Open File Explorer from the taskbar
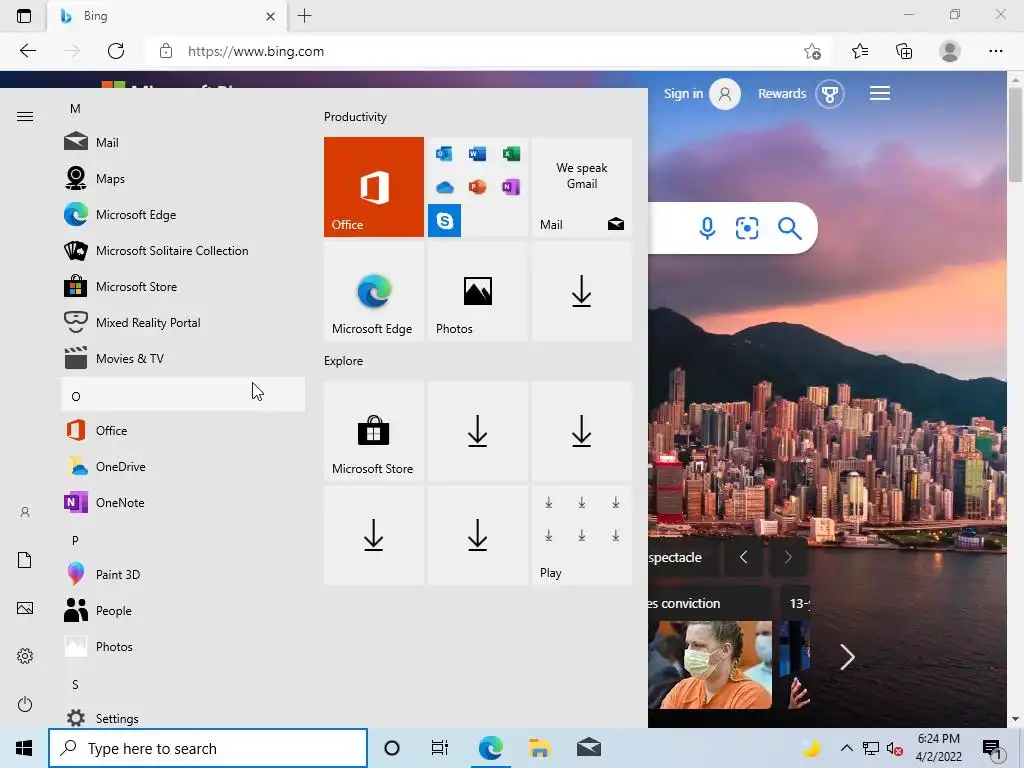The width and height of the screenshot is (1024, 768). tap(539, 748)
